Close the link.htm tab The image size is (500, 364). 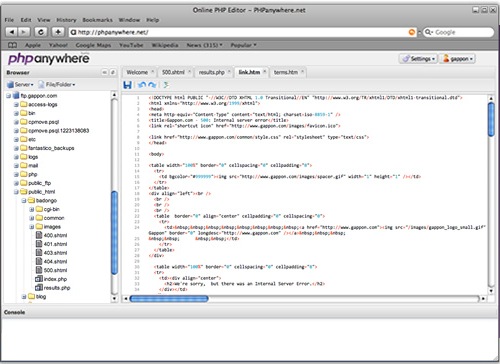click(x=265, y=71)
